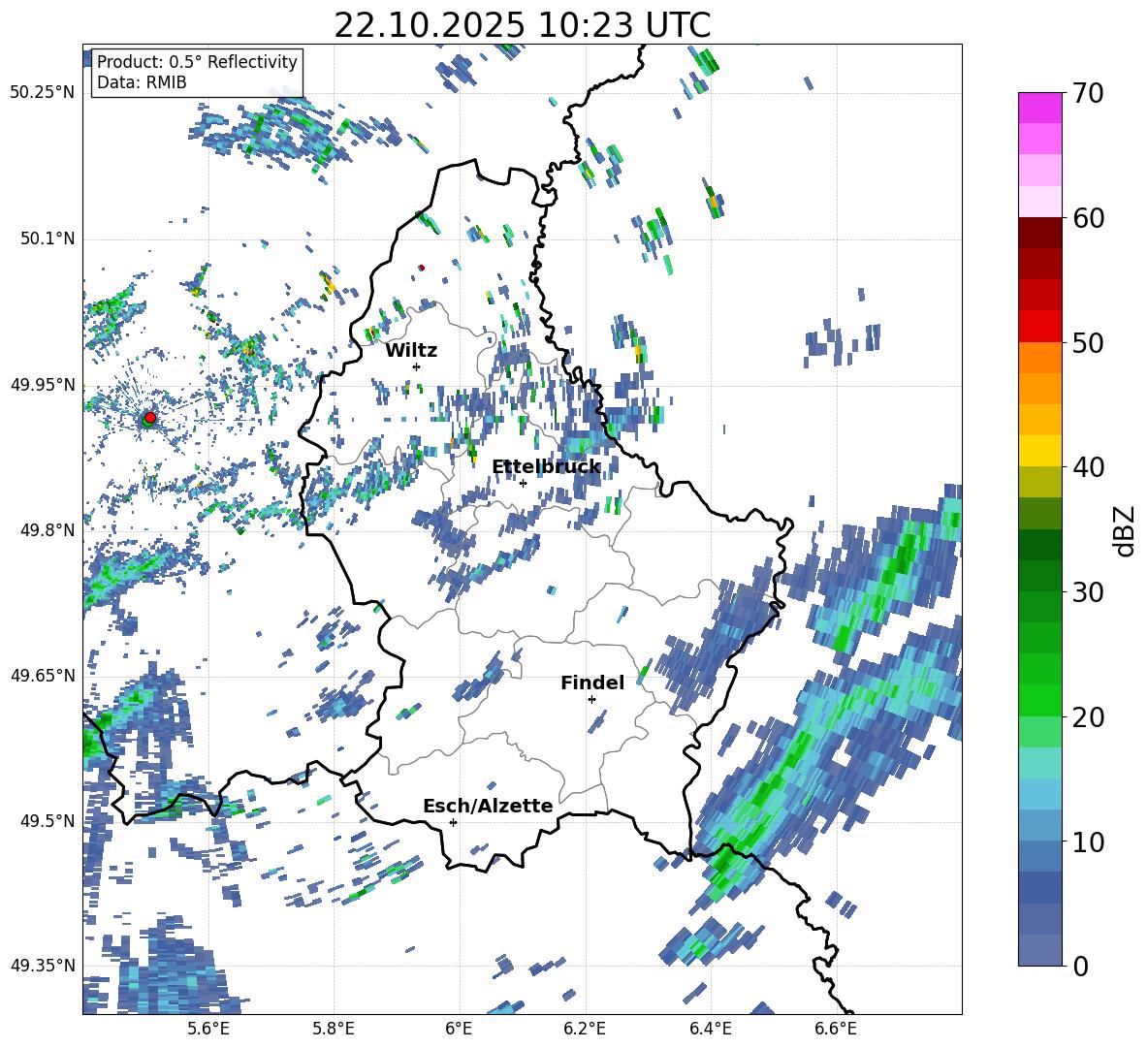
Task: Click the 6.2°E longitude label
Action: pyautogui.click(x=585, y=1029)
